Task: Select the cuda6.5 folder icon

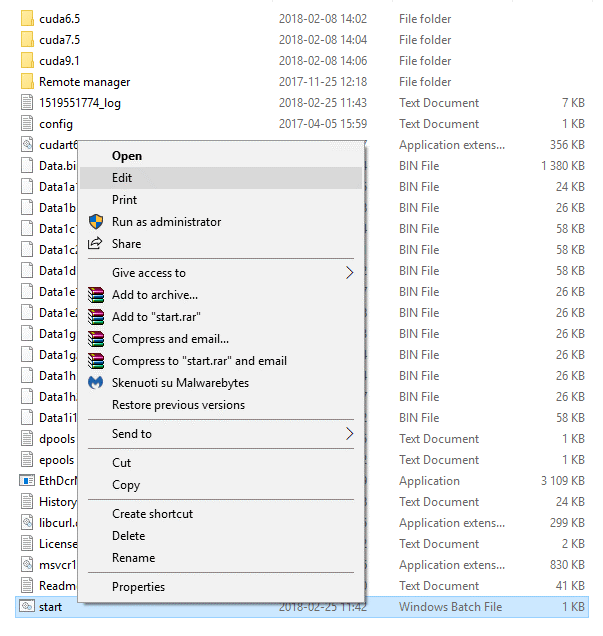Action: (27, 19)
